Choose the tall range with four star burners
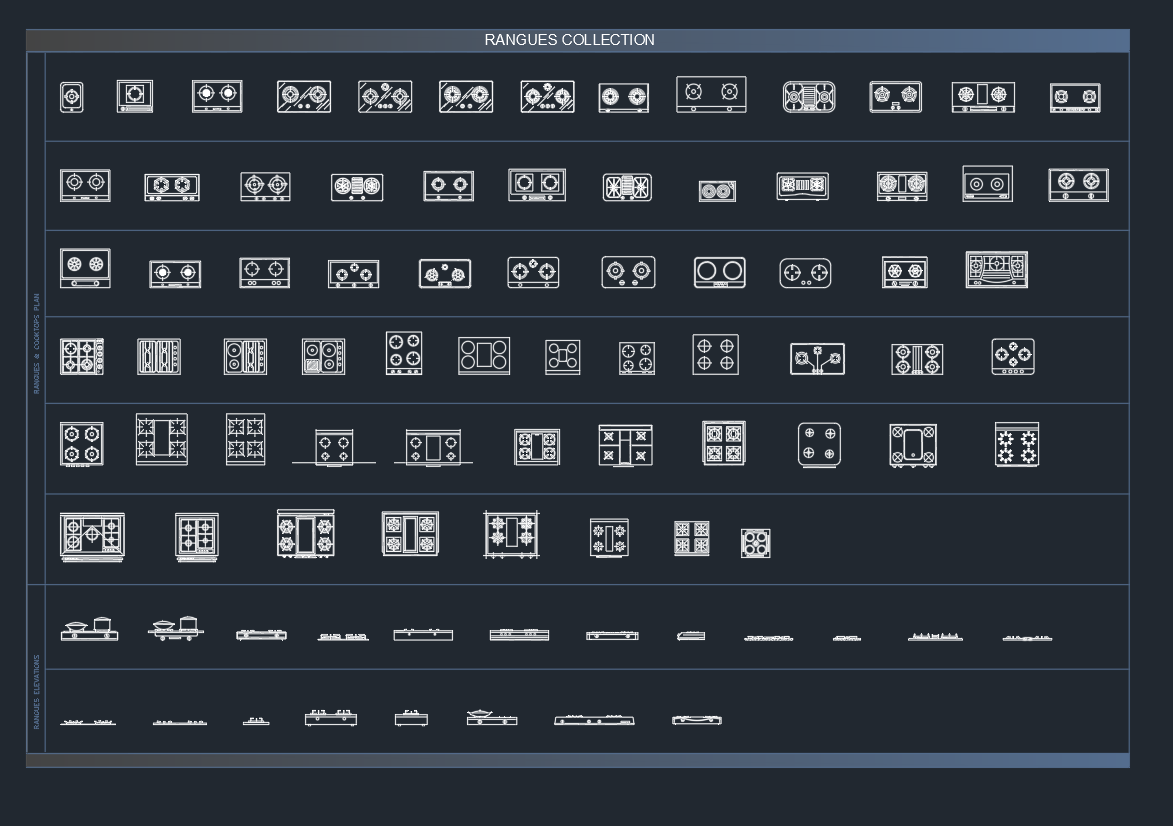Image resolution: width=1173 pixels, height=826 pixels. point(245,439)
